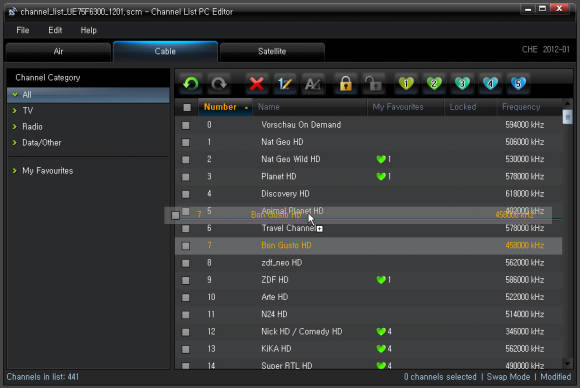The image size is (580, 388).
Task: Add to Favourites 2 heart icon
Action: (434, 83)
